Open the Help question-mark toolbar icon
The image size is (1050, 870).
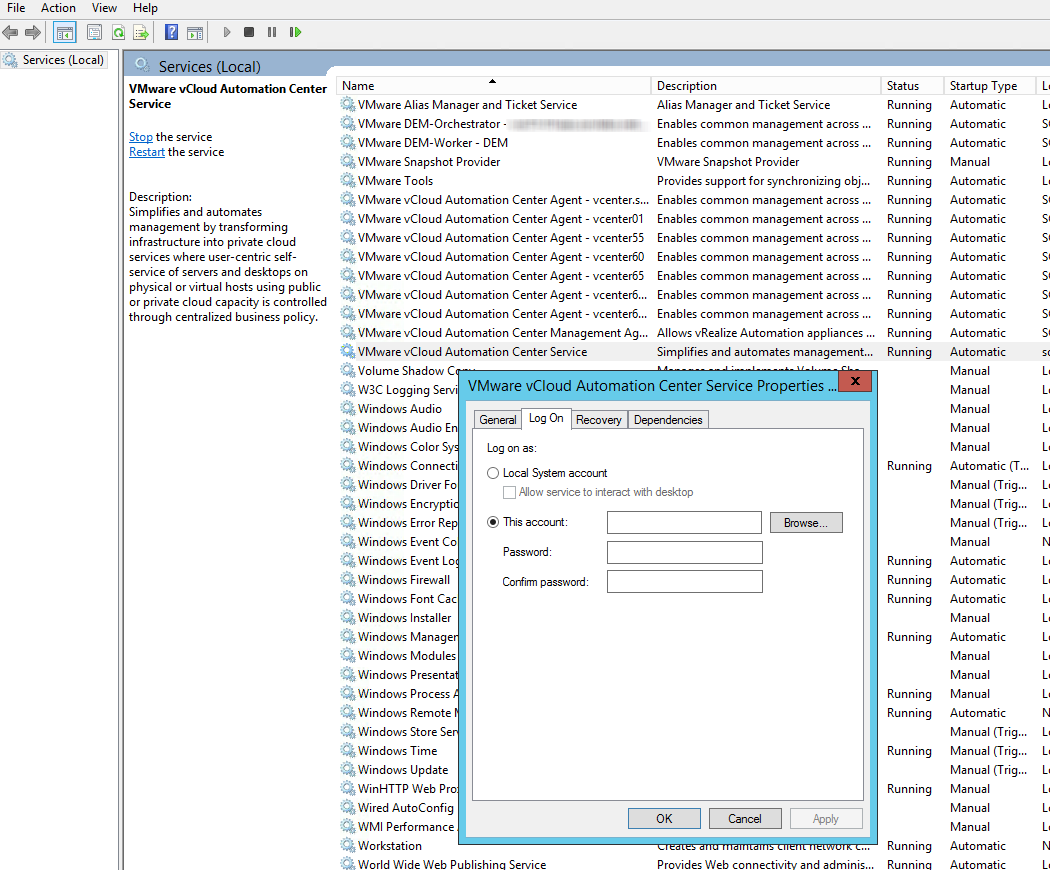pyautogui.click(x=171, y=32)
